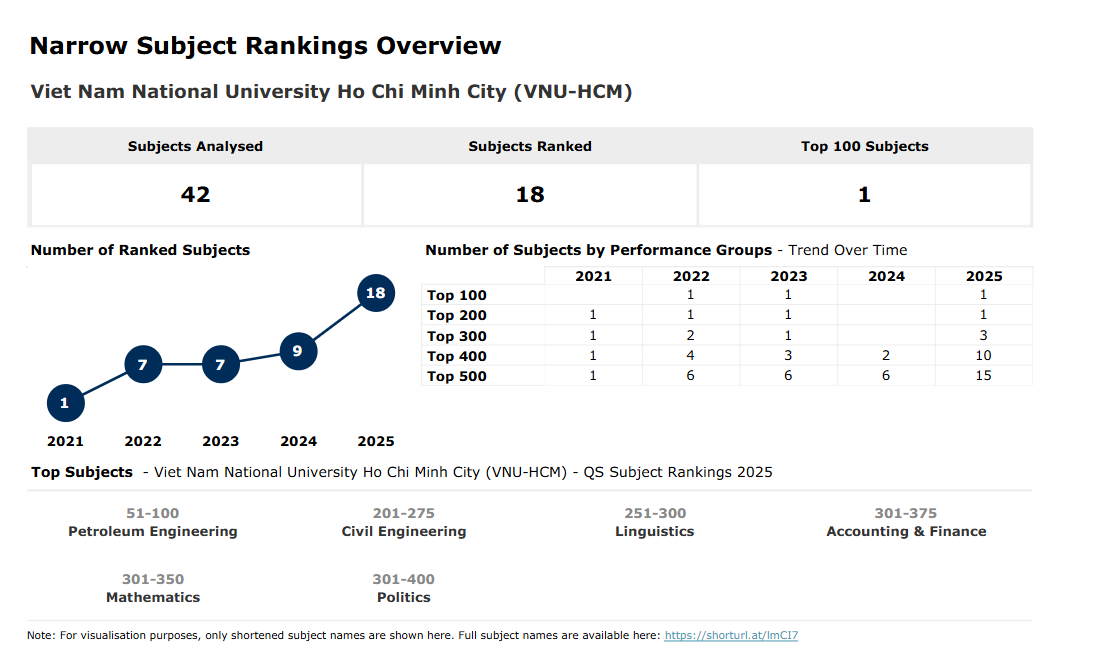Click the 2023 data point showing 7

[220, 364]
